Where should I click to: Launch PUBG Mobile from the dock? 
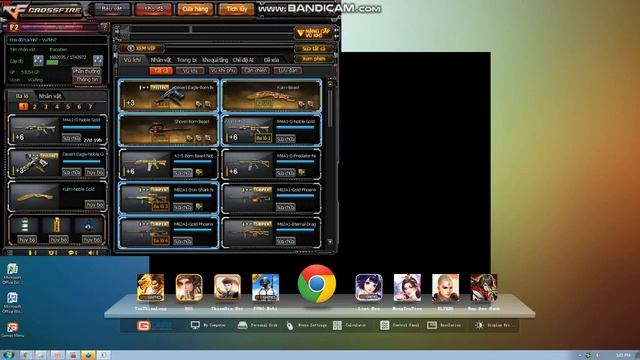(265, 288)
